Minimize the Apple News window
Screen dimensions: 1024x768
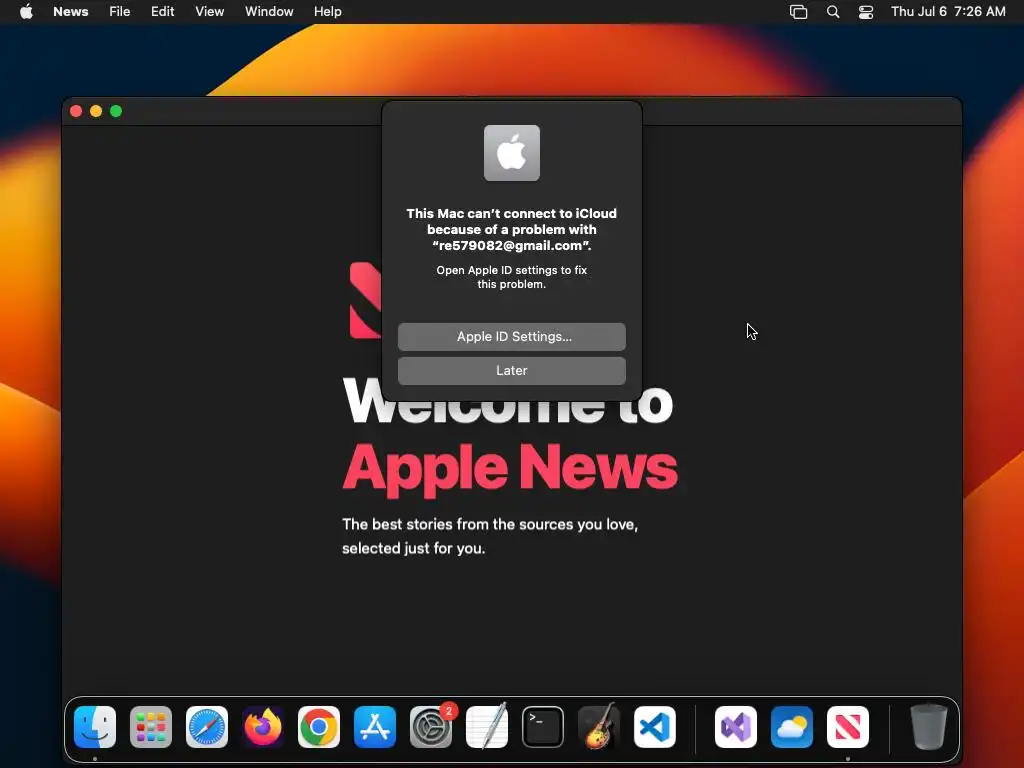tap(96, 111)
